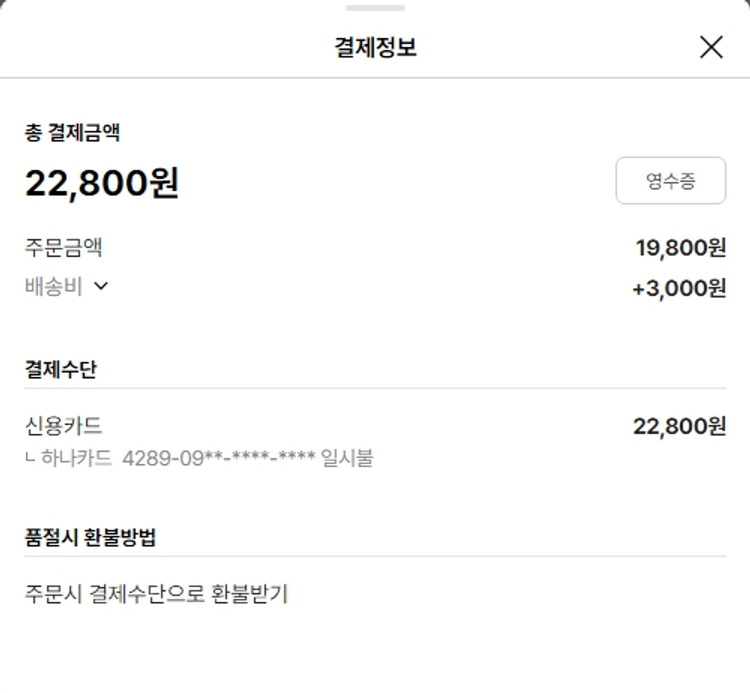Click the 주문금액 label
Image resolution: width=750 pixels, height=693 pixels.
[x=64, y=247]
